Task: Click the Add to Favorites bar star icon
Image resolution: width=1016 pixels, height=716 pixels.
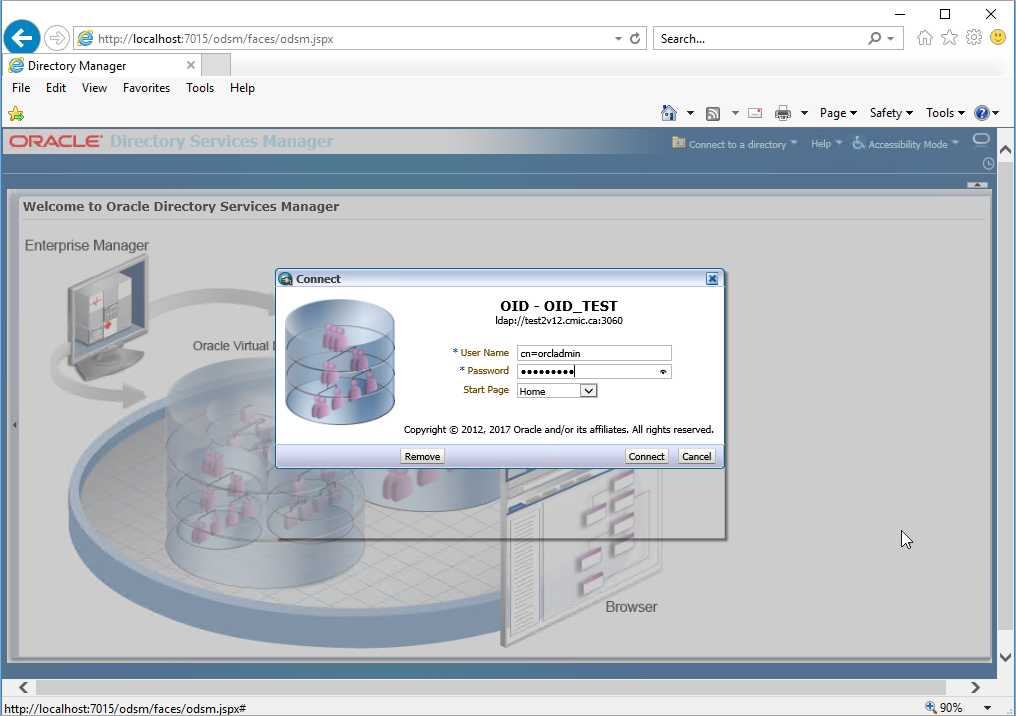Action: point(16,114)
